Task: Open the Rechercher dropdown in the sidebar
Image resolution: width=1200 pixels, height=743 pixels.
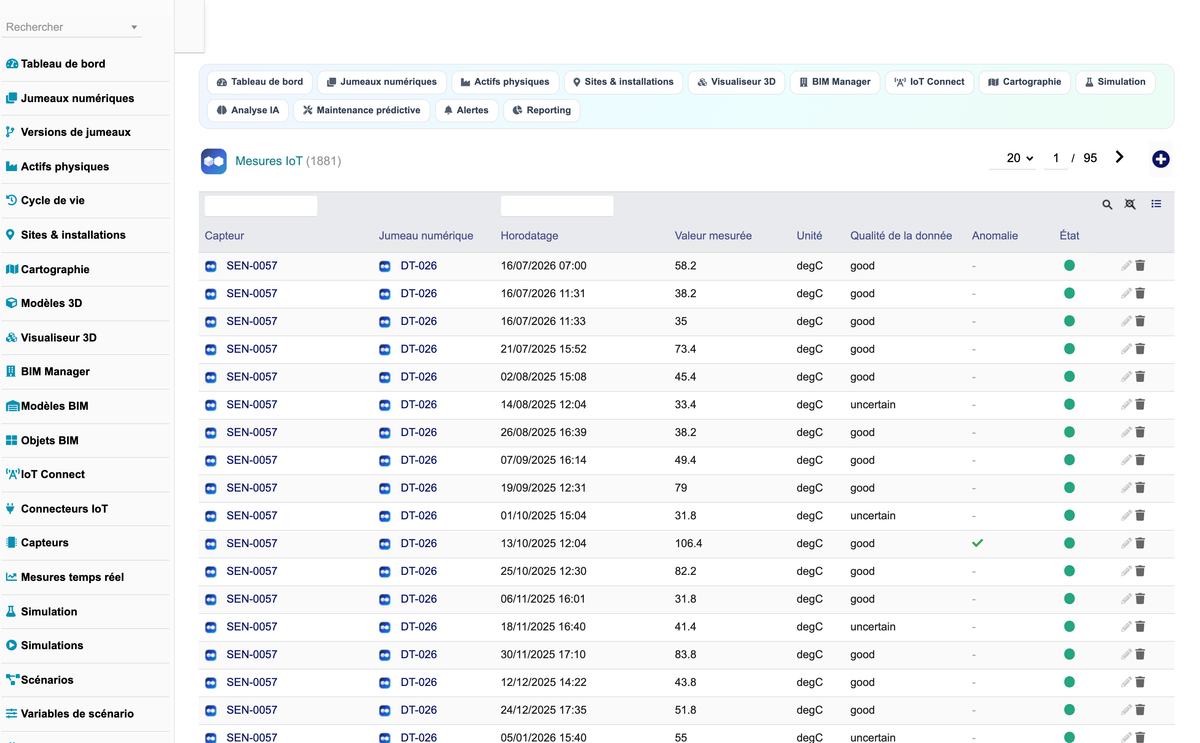Action: [72, 27]
